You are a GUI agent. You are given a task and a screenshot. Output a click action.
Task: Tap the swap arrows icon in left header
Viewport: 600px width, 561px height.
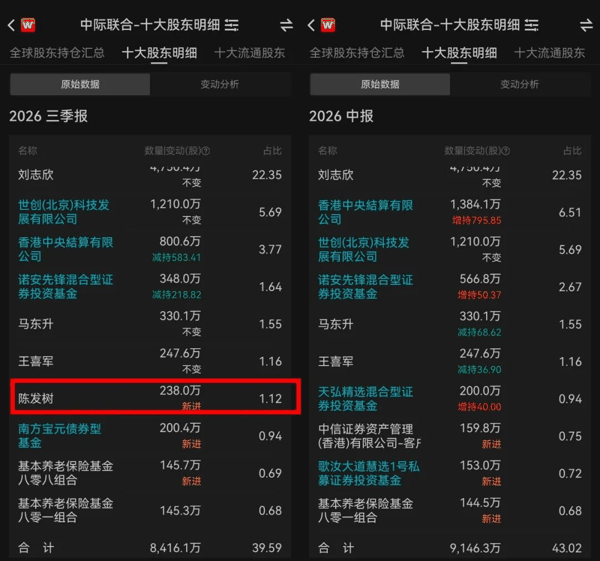[286, 25]
